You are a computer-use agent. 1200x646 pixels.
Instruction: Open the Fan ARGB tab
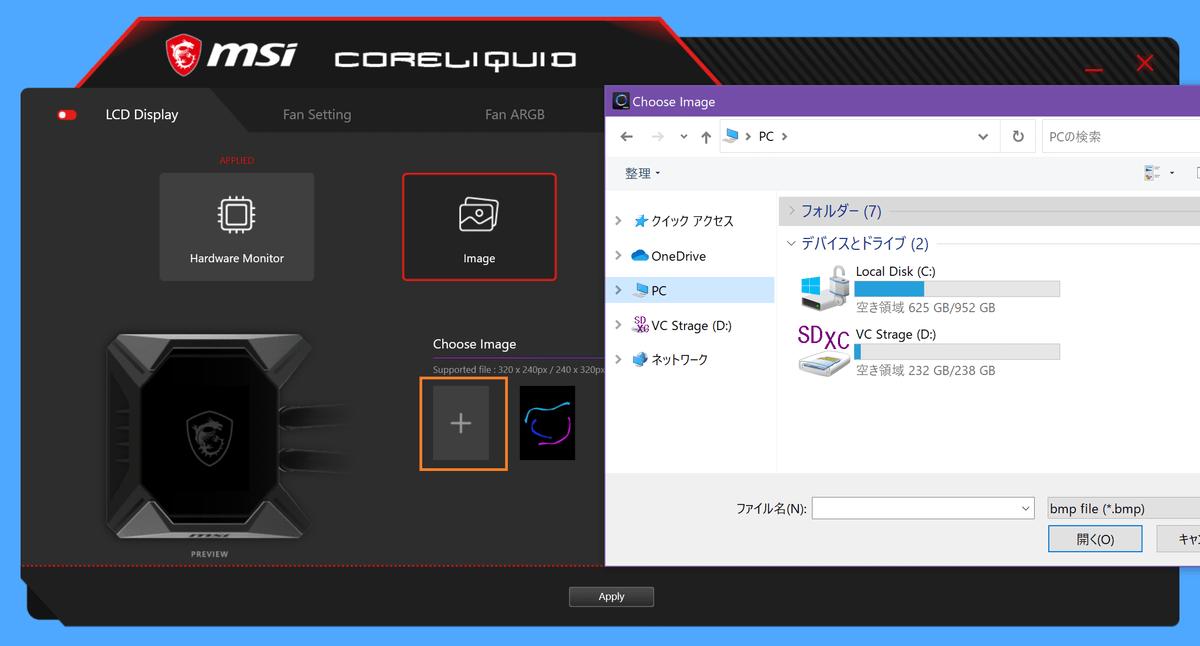[515, 114]
